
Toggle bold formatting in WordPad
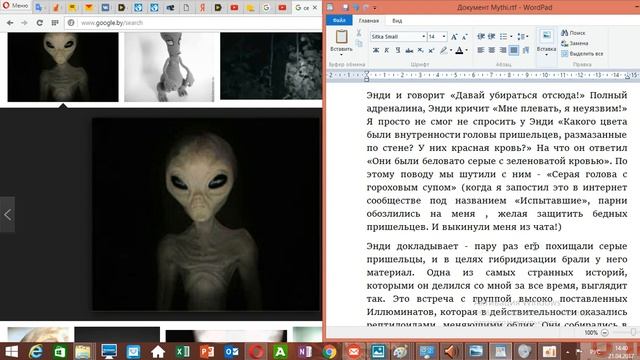point(376,50)
